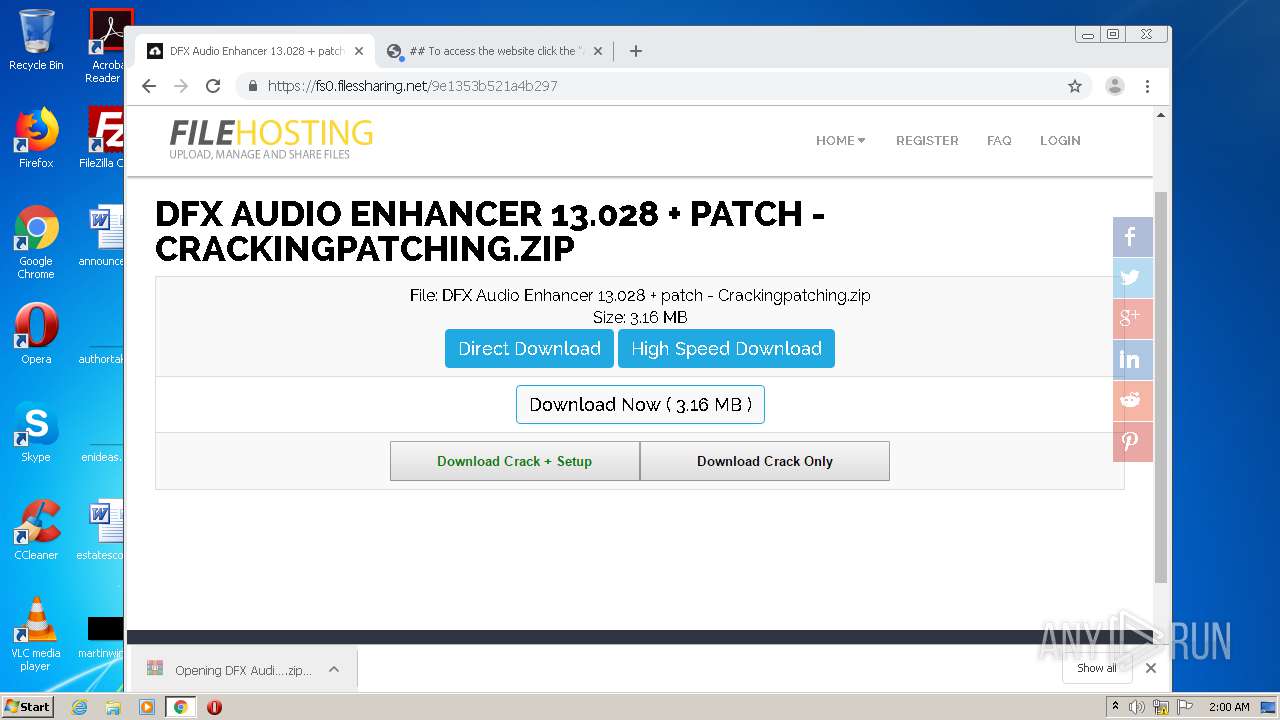
Task: Click Download Crack + Setup
Action: point(515,461)
